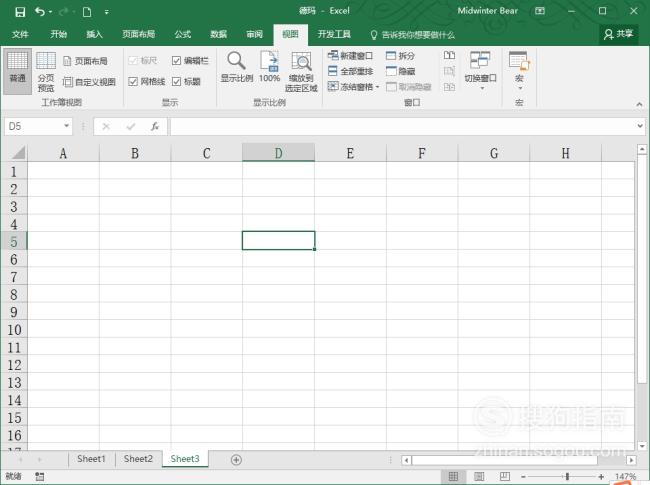Click the synchronous scrolling icon
Image resolution: width=650 pixels, height=485 pixels.
coord(449,71)
